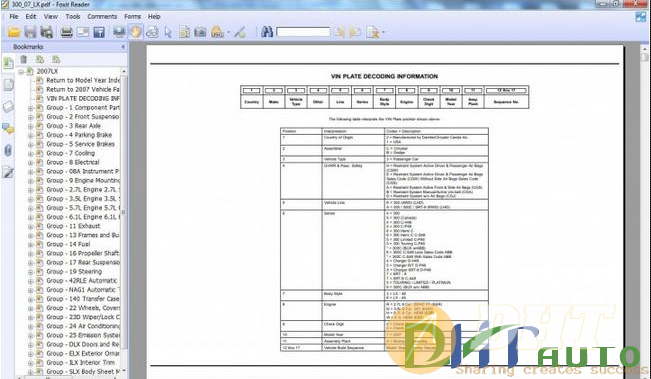Open Return to 2007 Vehicle bookmark
651x379 pixels.
click(x=83, y=89)
